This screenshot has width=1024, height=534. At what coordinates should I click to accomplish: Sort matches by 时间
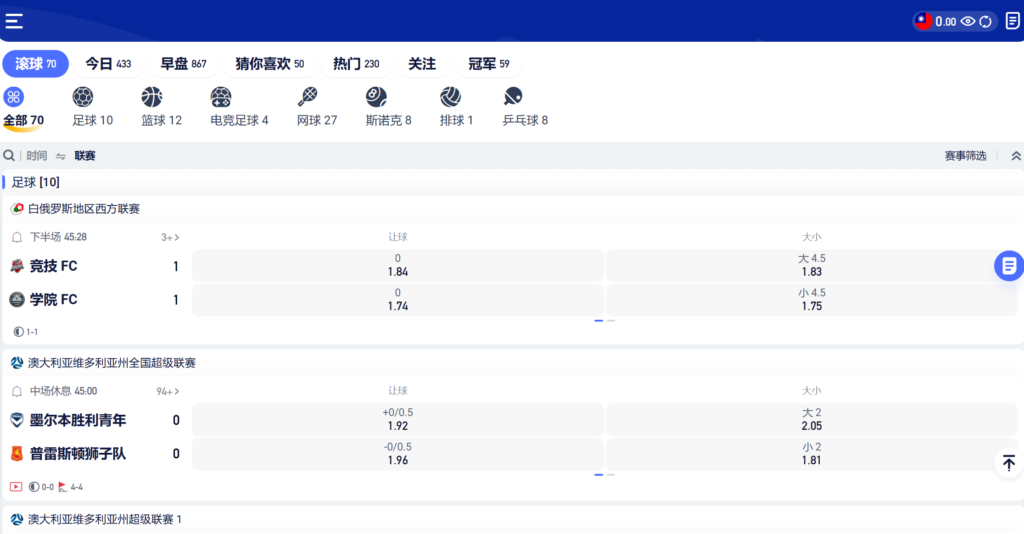37,155
